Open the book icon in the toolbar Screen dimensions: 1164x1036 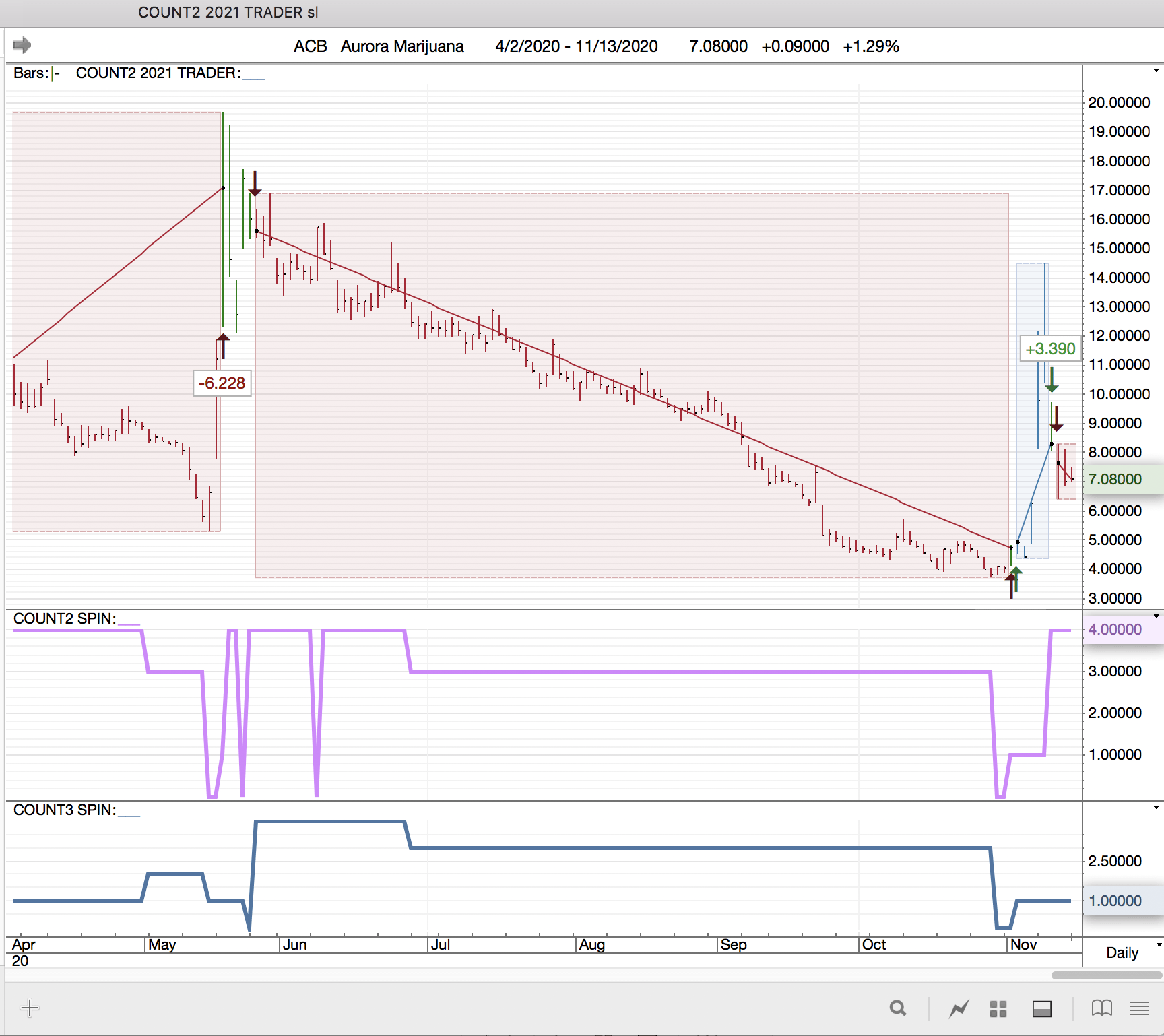[1101, 1008]
